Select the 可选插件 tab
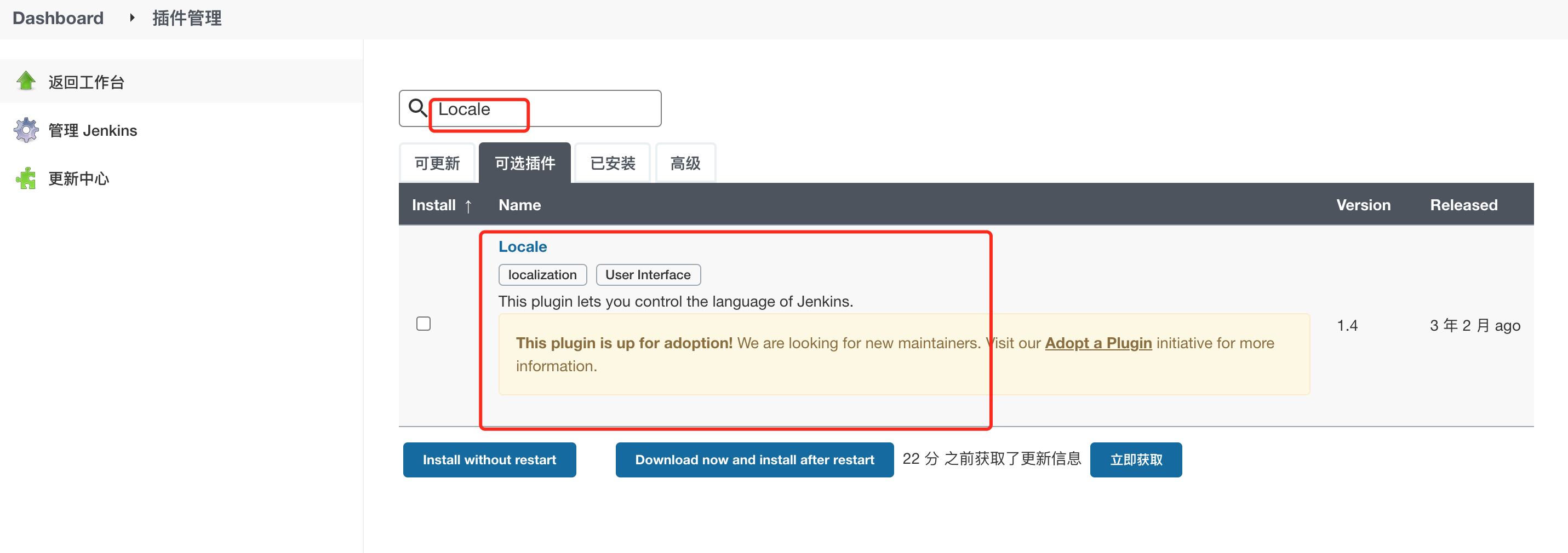The width and height of the screenshot is (1568, 553). tap(525, 163)
